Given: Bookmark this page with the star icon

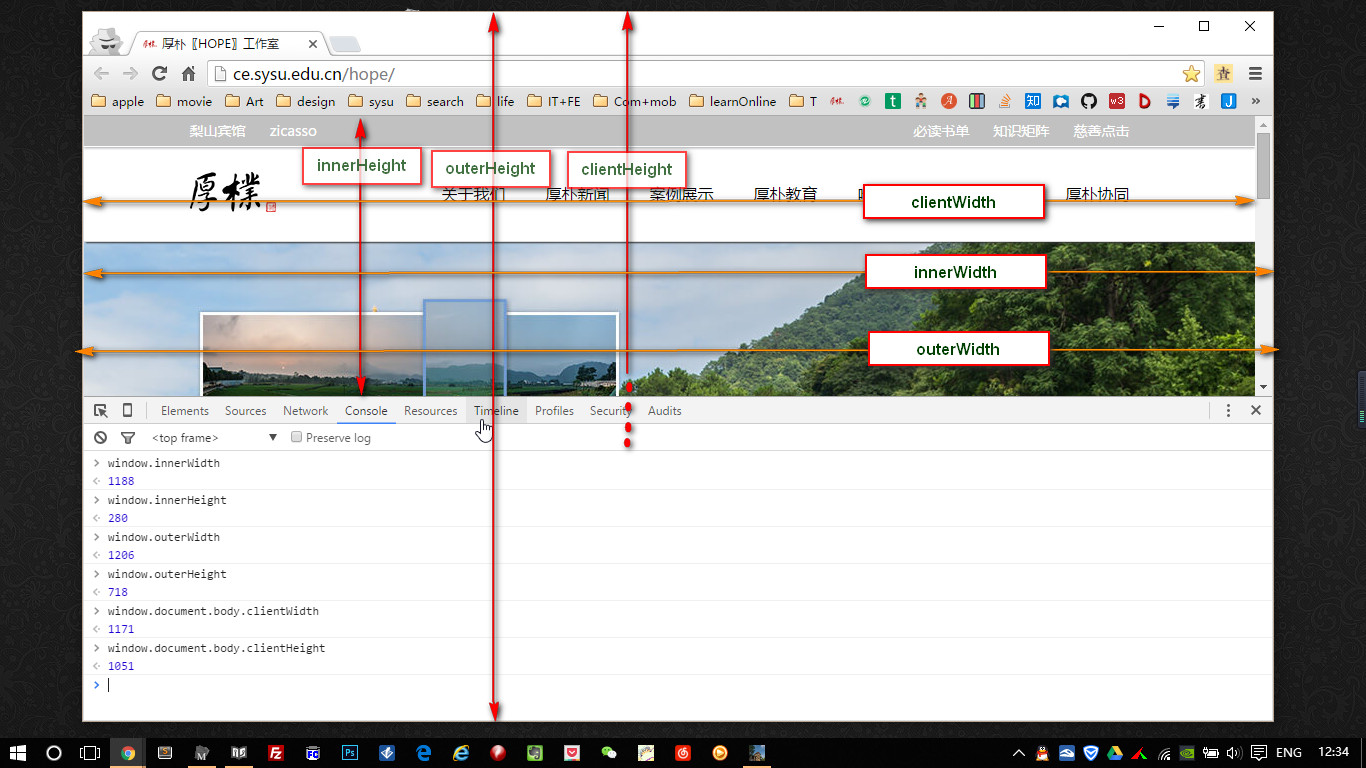Looking at the screenshot, I should coord(1191,74).
